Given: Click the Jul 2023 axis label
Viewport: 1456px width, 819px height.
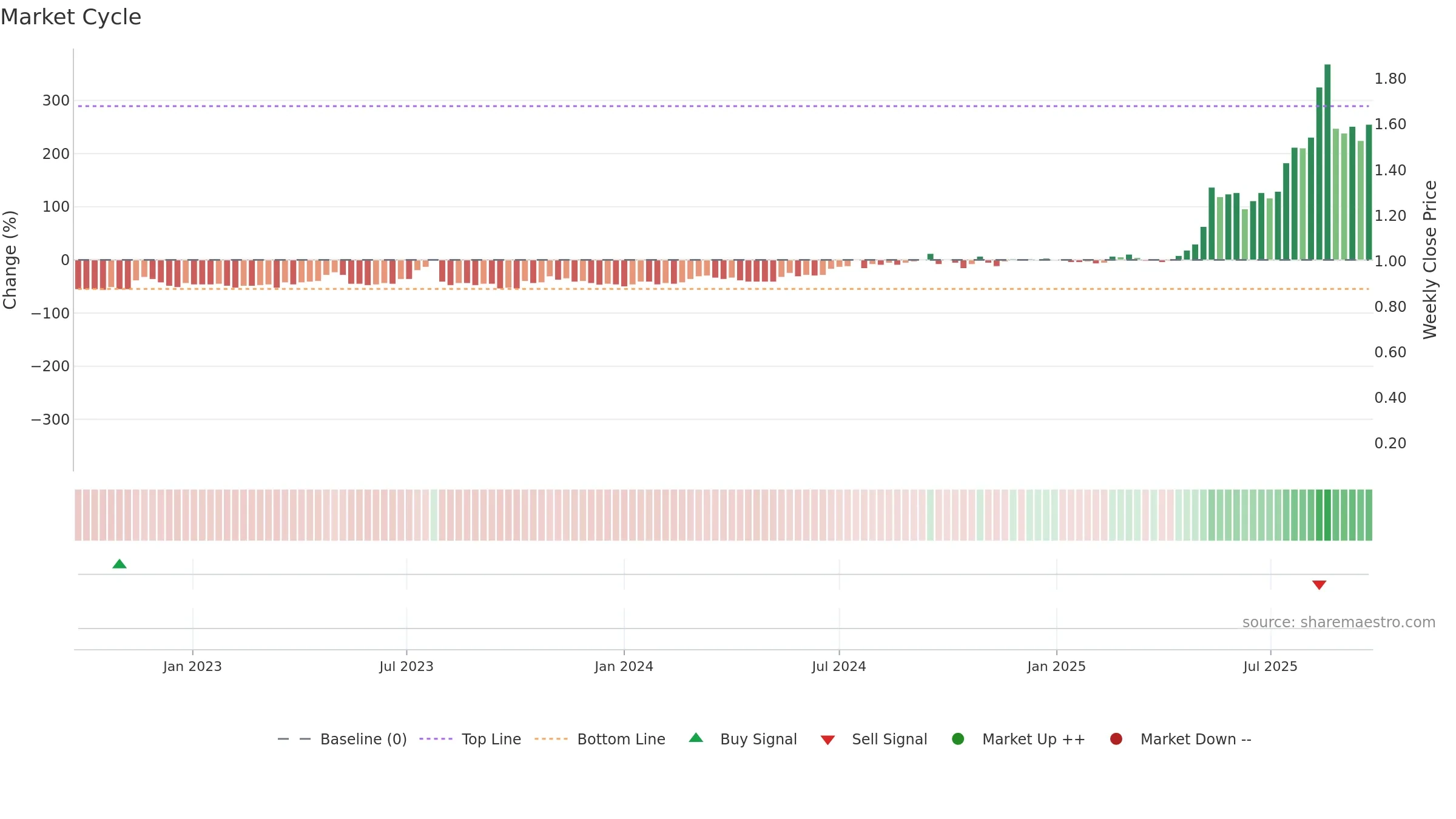Looking at the screenshot, I should (406, 666).
